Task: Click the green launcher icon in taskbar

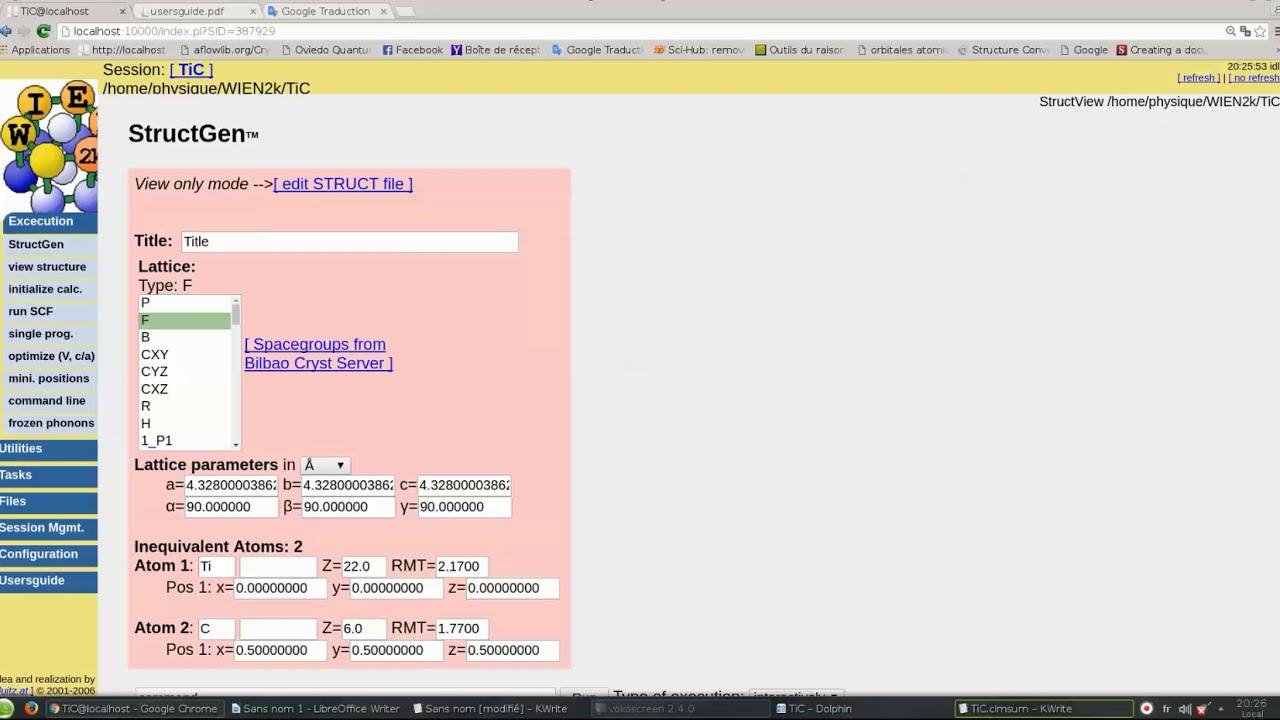Action: [8, 708]
